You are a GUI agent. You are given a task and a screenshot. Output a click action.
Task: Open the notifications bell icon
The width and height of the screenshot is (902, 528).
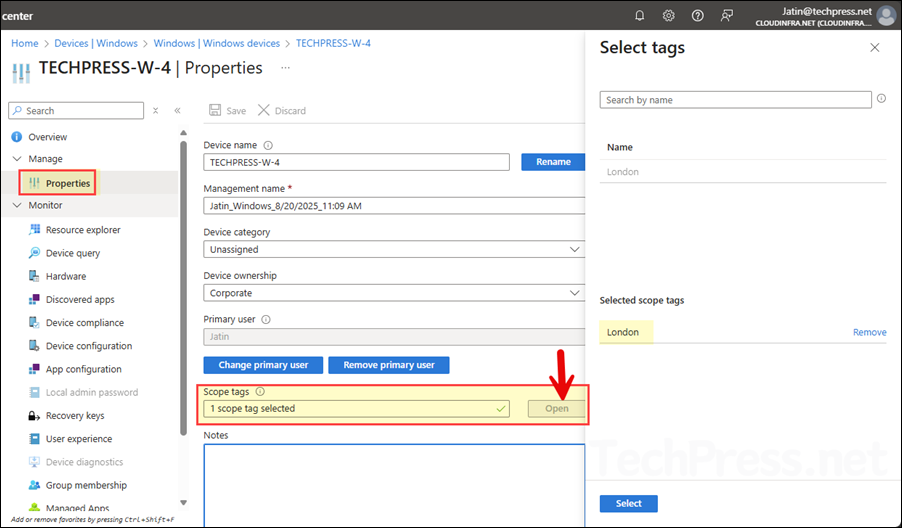tap(639, 16)
